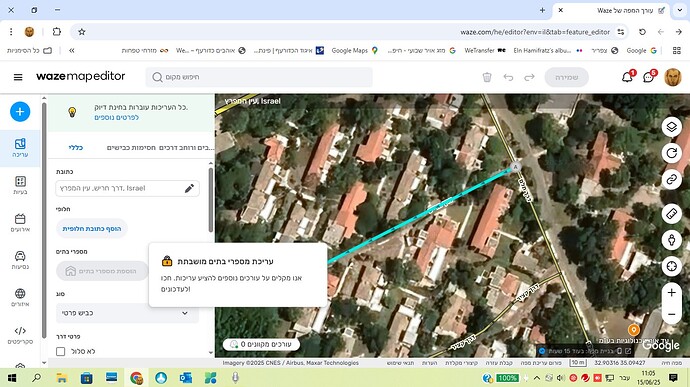690x387 pixels.
Task: Open the תנאי שימוש terms footer link
Action: click(400, 363)
